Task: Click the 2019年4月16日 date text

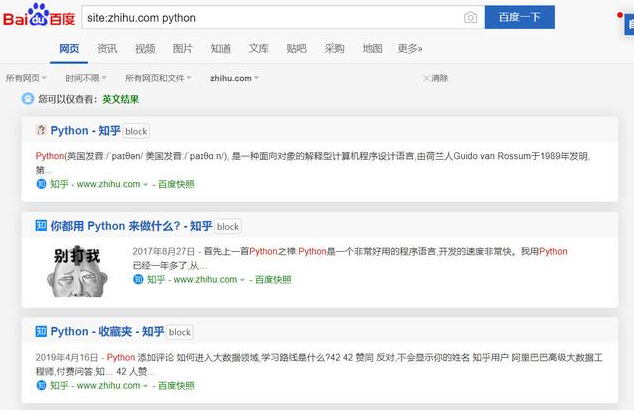Action: (x=67, y=357)
